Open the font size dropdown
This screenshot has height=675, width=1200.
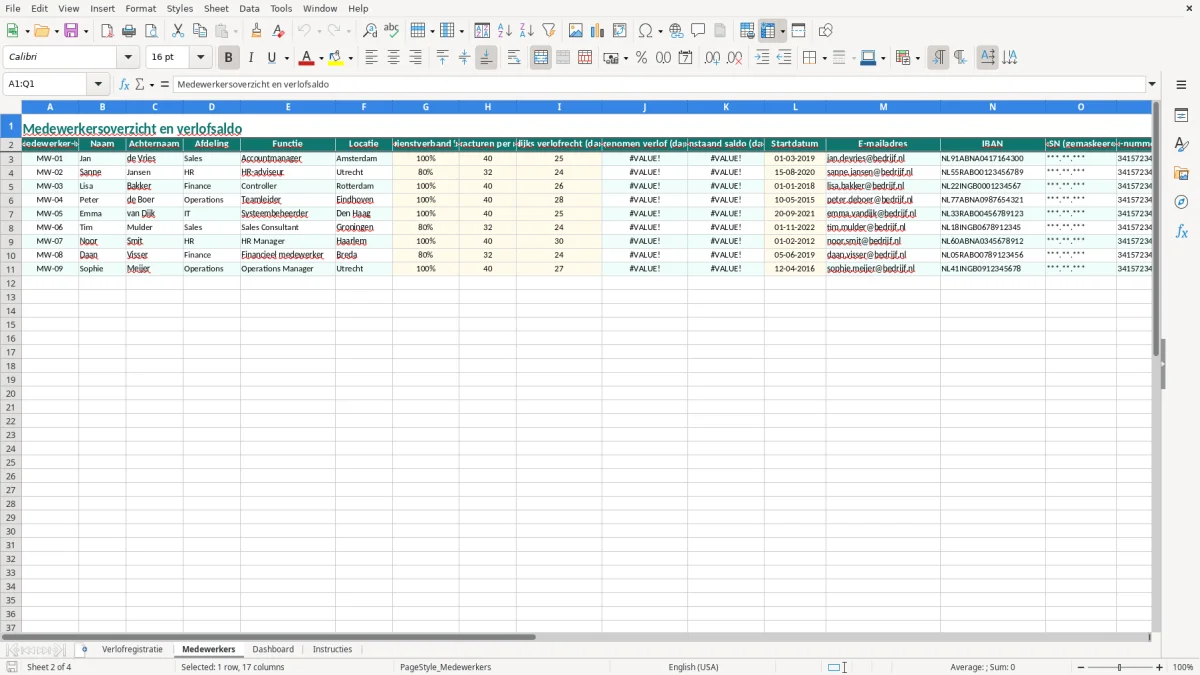[x=200, y=58]
